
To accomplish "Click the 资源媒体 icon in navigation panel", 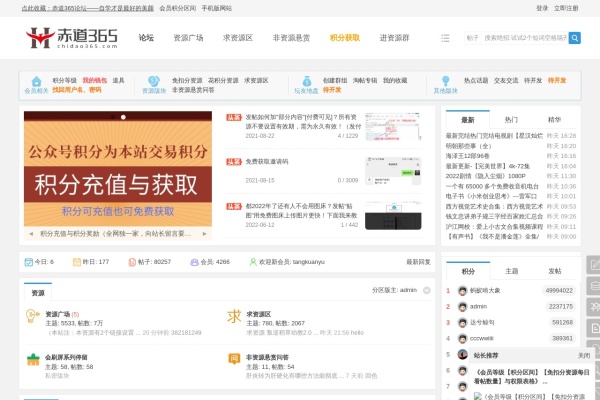I will click(x=154, y=81).
